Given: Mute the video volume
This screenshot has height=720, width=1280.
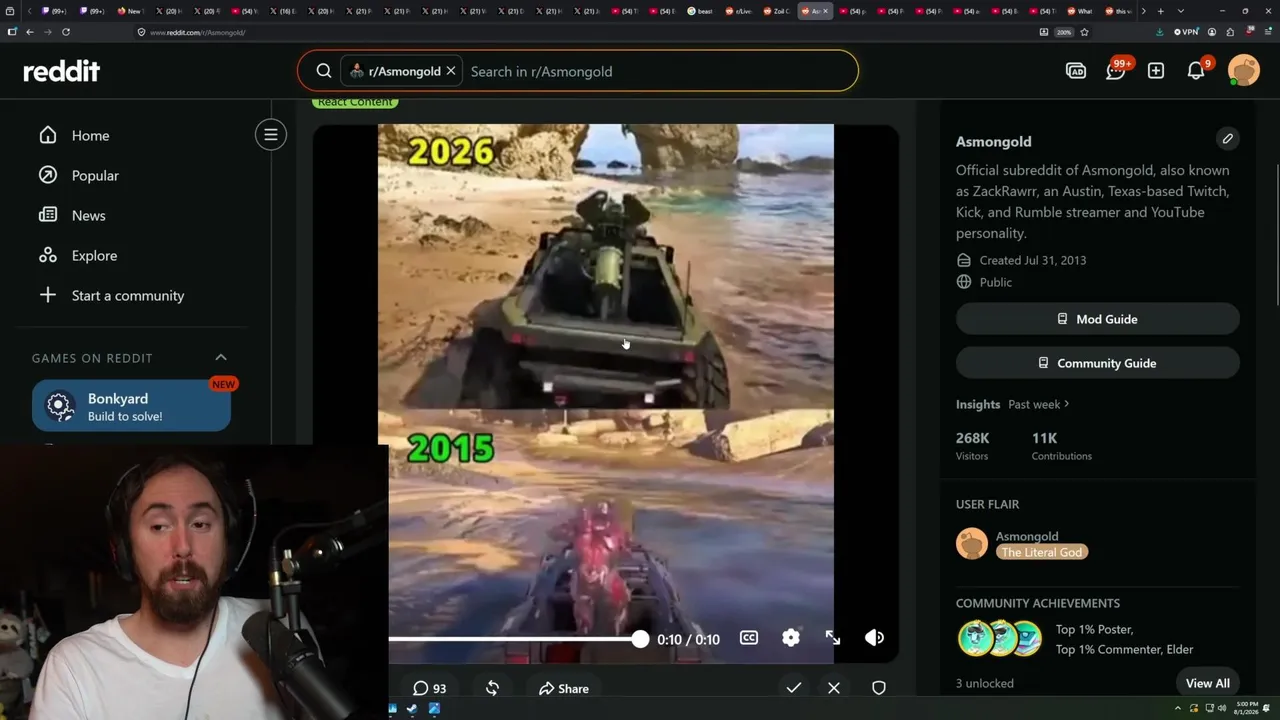Looking at the screenshot, I should pos(875,638).
